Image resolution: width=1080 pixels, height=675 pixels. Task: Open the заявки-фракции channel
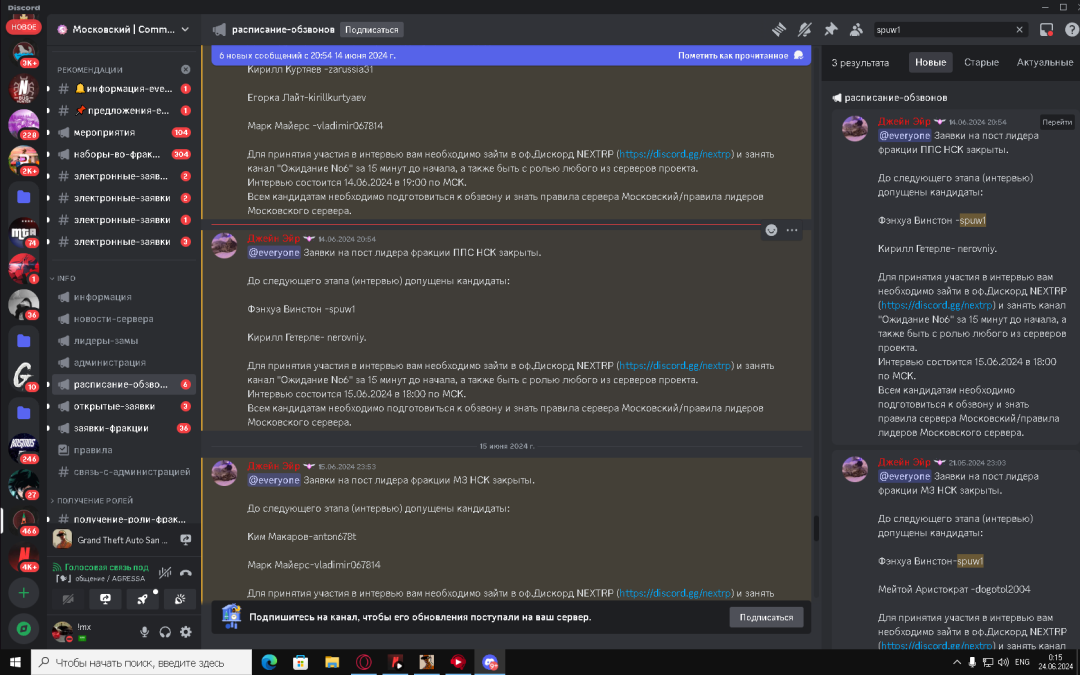(124, 428)
